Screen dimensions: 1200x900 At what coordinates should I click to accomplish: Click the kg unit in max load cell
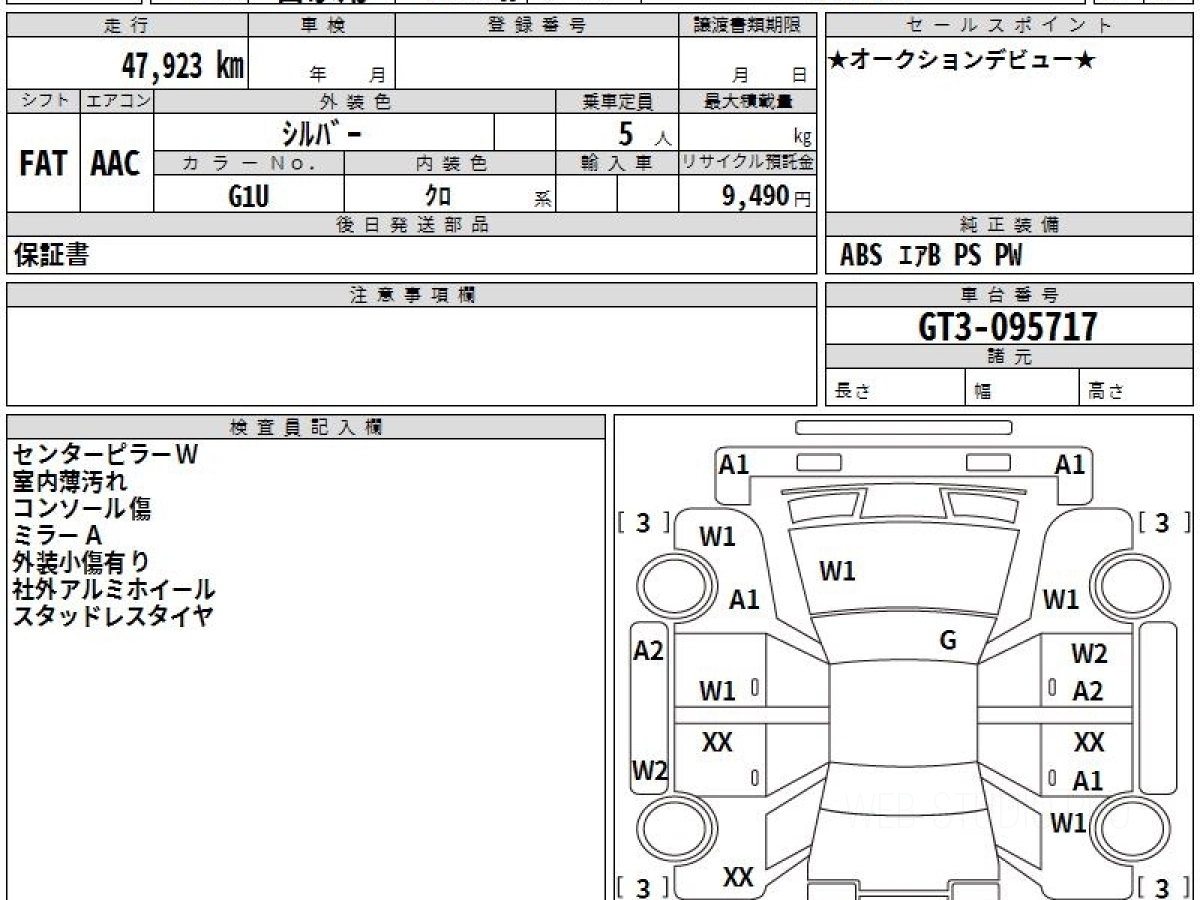click(802, 138)
